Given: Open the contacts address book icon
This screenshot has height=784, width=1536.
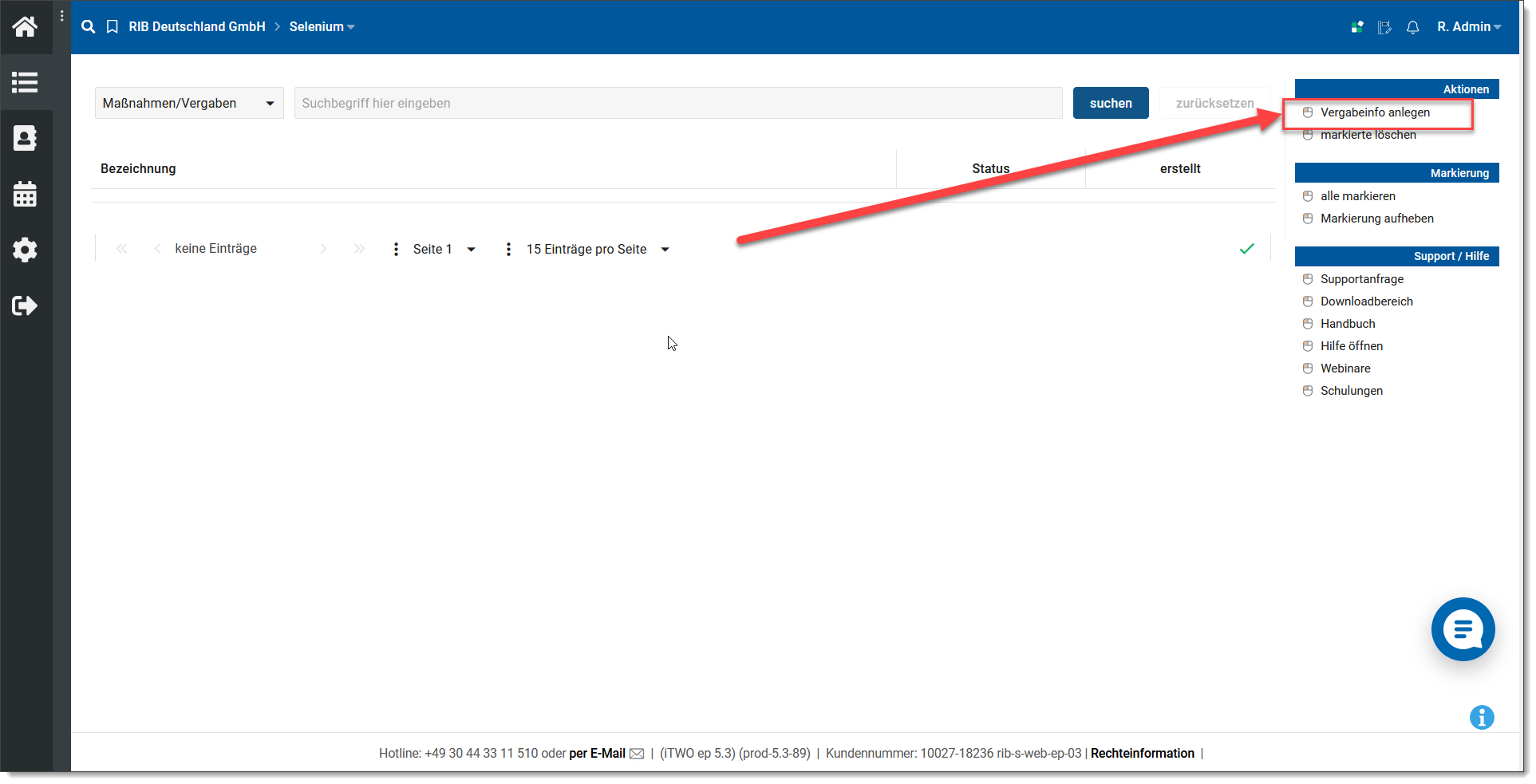Looking at the screenshot, I should click(25, 138).
